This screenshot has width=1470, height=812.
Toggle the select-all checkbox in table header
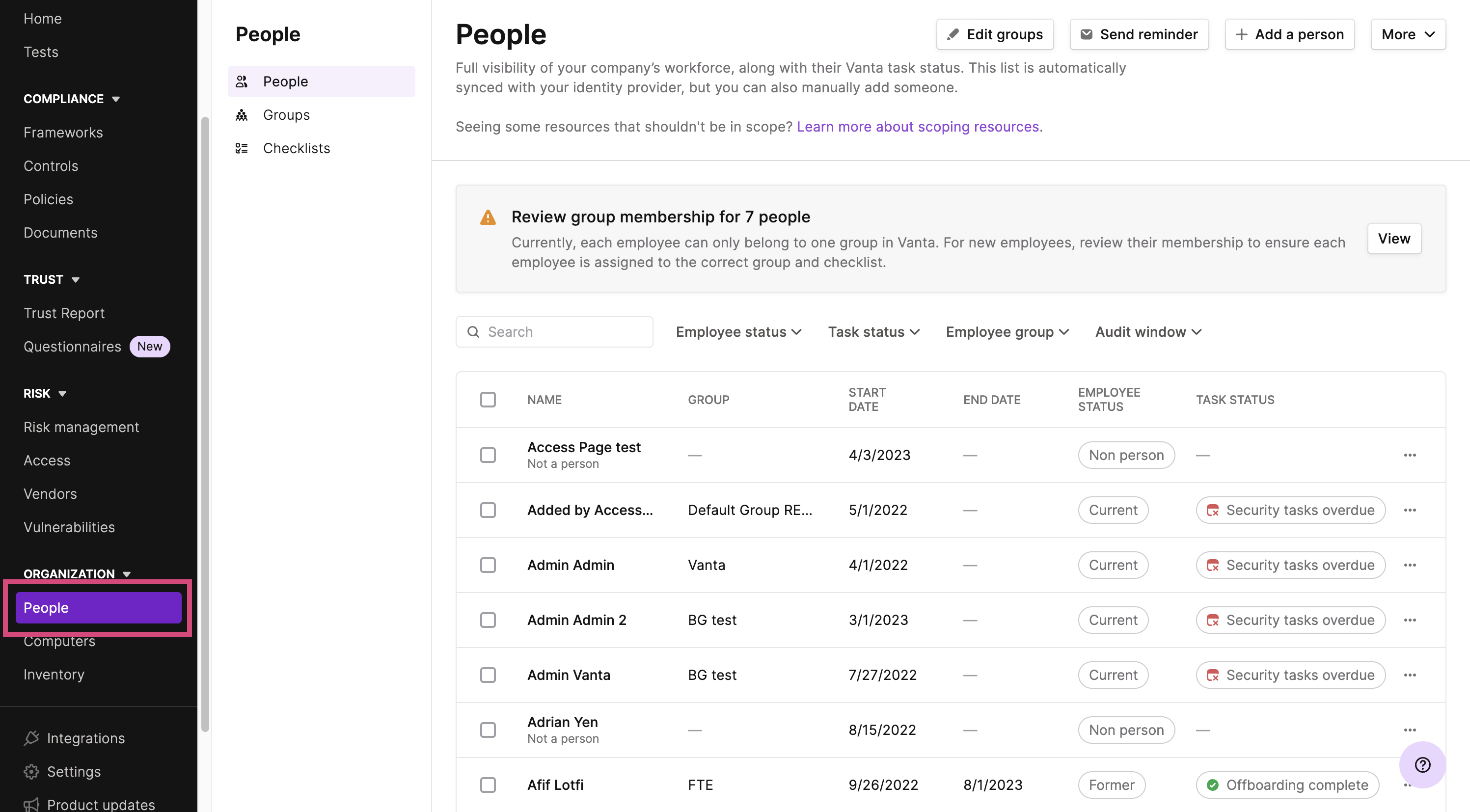488,400
